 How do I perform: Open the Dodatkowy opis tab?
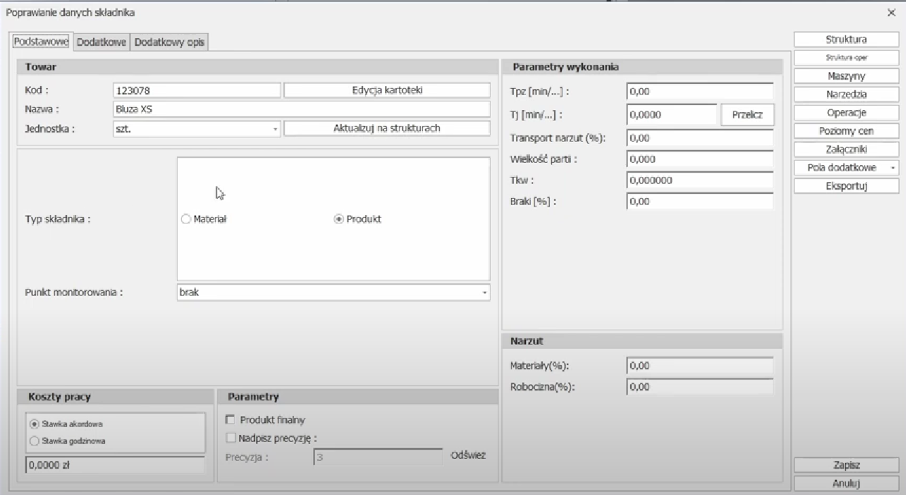click(169, 41)
